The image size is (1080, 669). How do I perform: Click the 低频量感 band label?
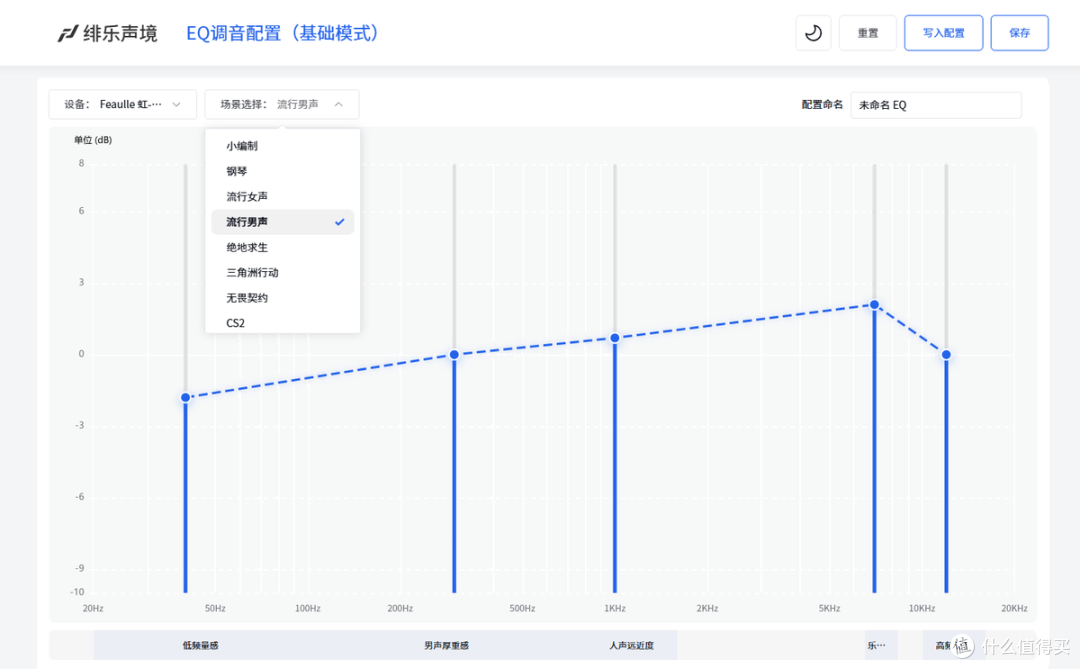tap(200, 646)
